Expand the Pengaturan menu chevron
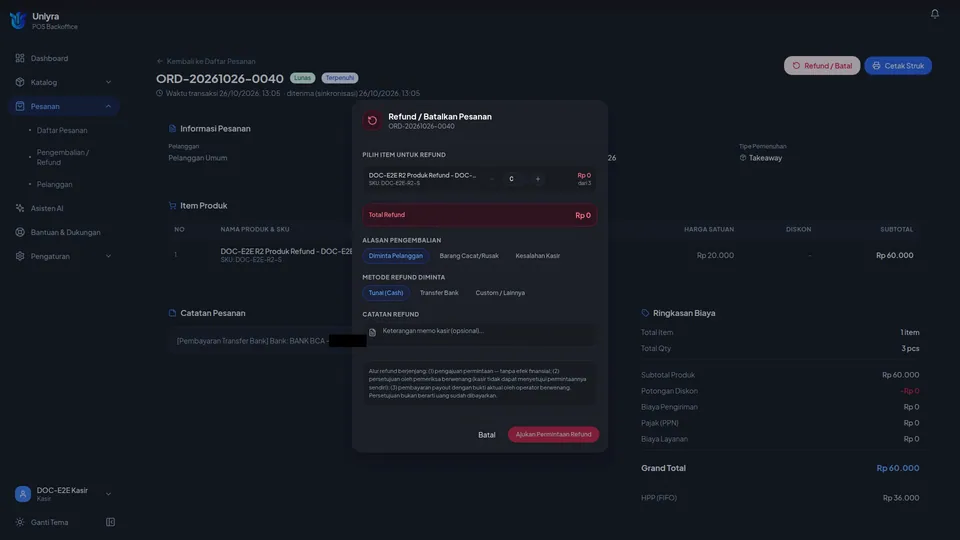The image size is (960, 540). tap(108, 256)
